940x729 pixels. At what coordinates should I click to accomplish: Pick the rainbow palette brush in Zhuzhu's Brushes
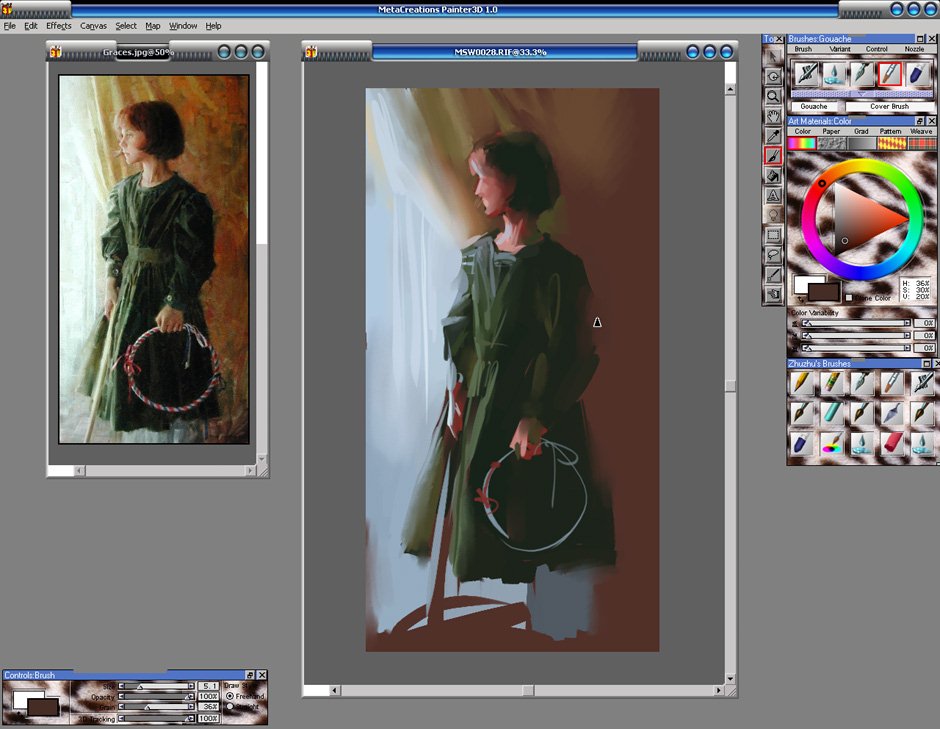click(831, 444)
